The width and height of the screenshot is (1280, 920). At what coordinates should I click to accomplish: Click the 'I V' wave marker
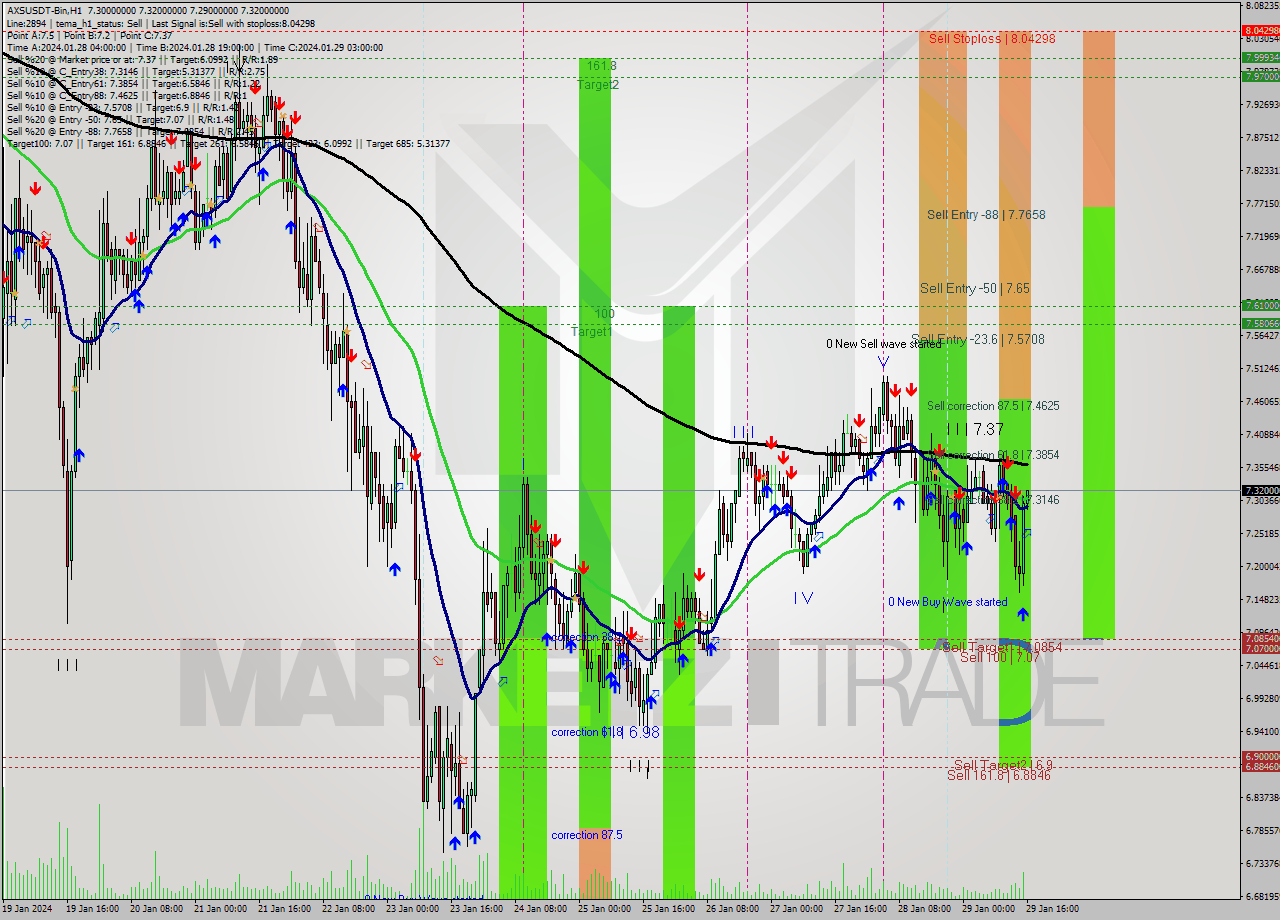point(803,598)
